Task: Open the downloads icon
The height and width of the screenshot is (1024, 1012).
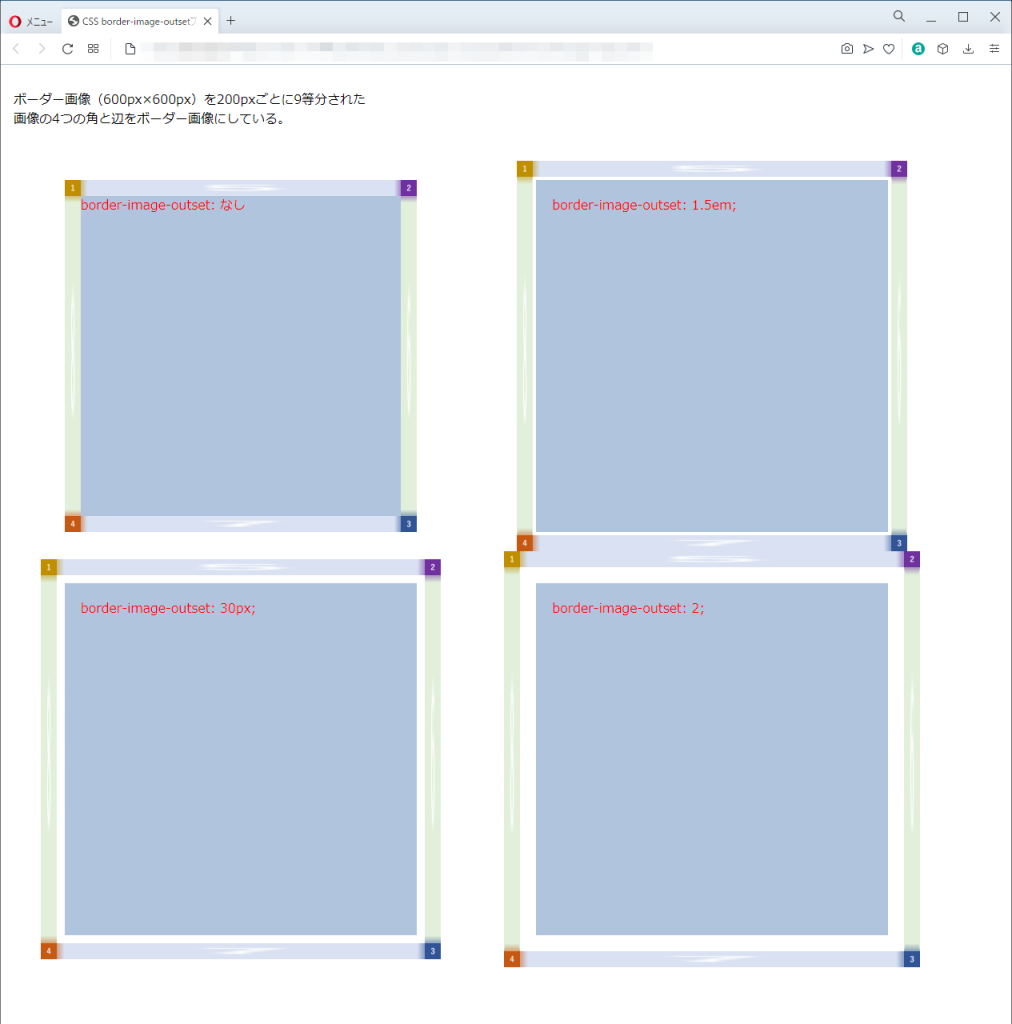Action: coord(968,49)
